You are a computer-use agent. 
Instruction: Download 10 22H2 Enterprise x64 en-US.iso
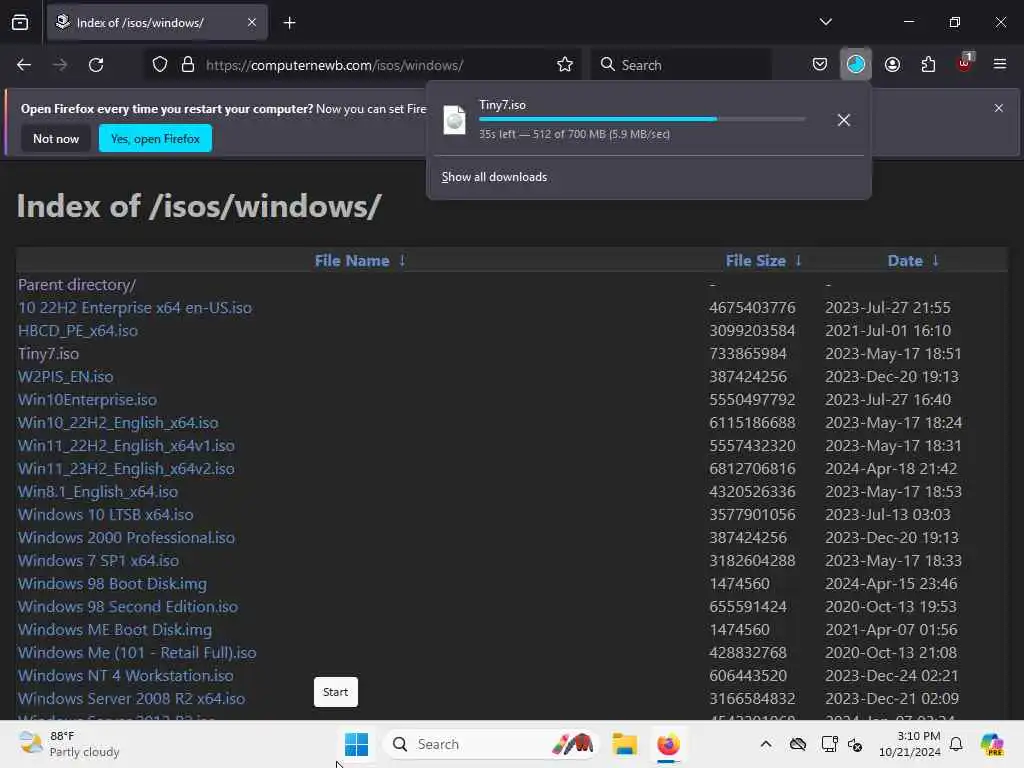[x=135, y=308]
